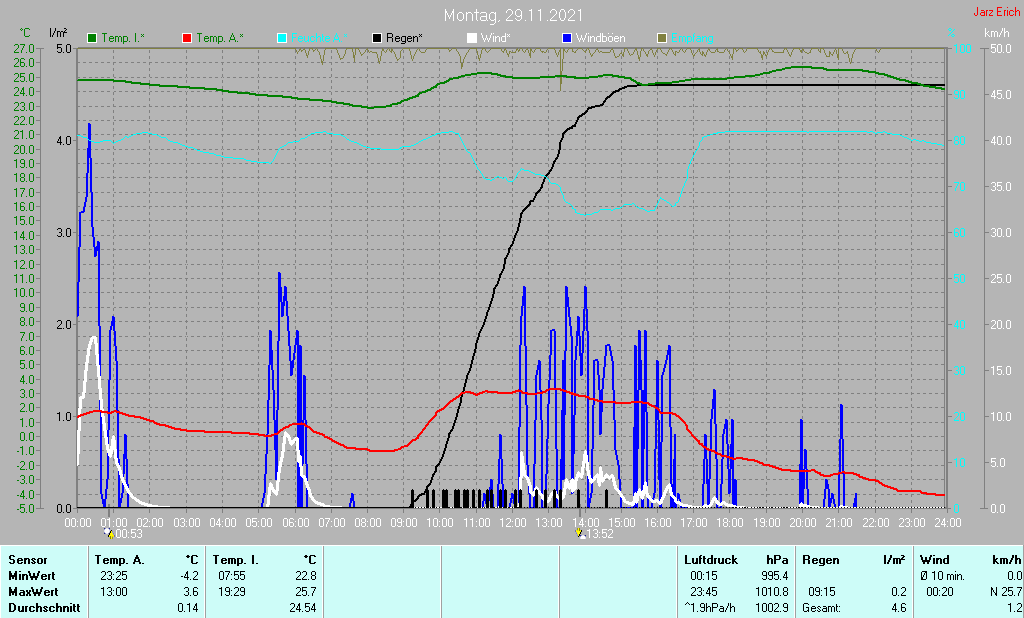Click the red Temp. A.* legend swatch

pos(187,38)
